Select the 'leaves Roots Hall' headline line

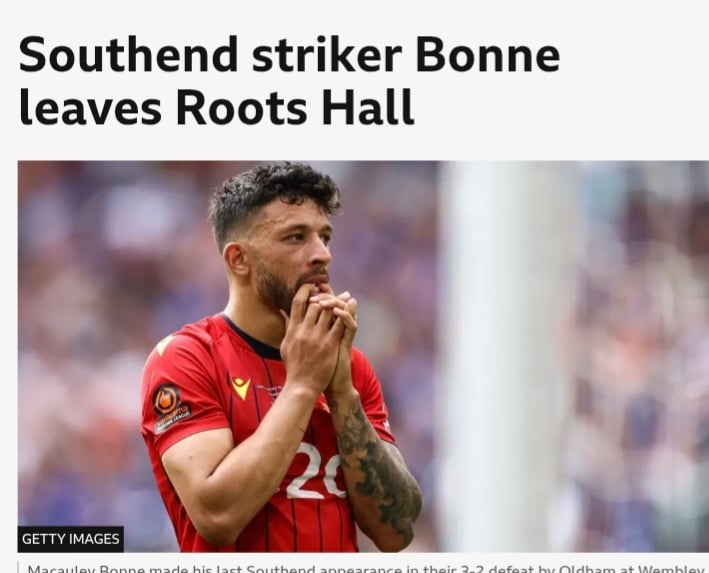coord(216,108)
